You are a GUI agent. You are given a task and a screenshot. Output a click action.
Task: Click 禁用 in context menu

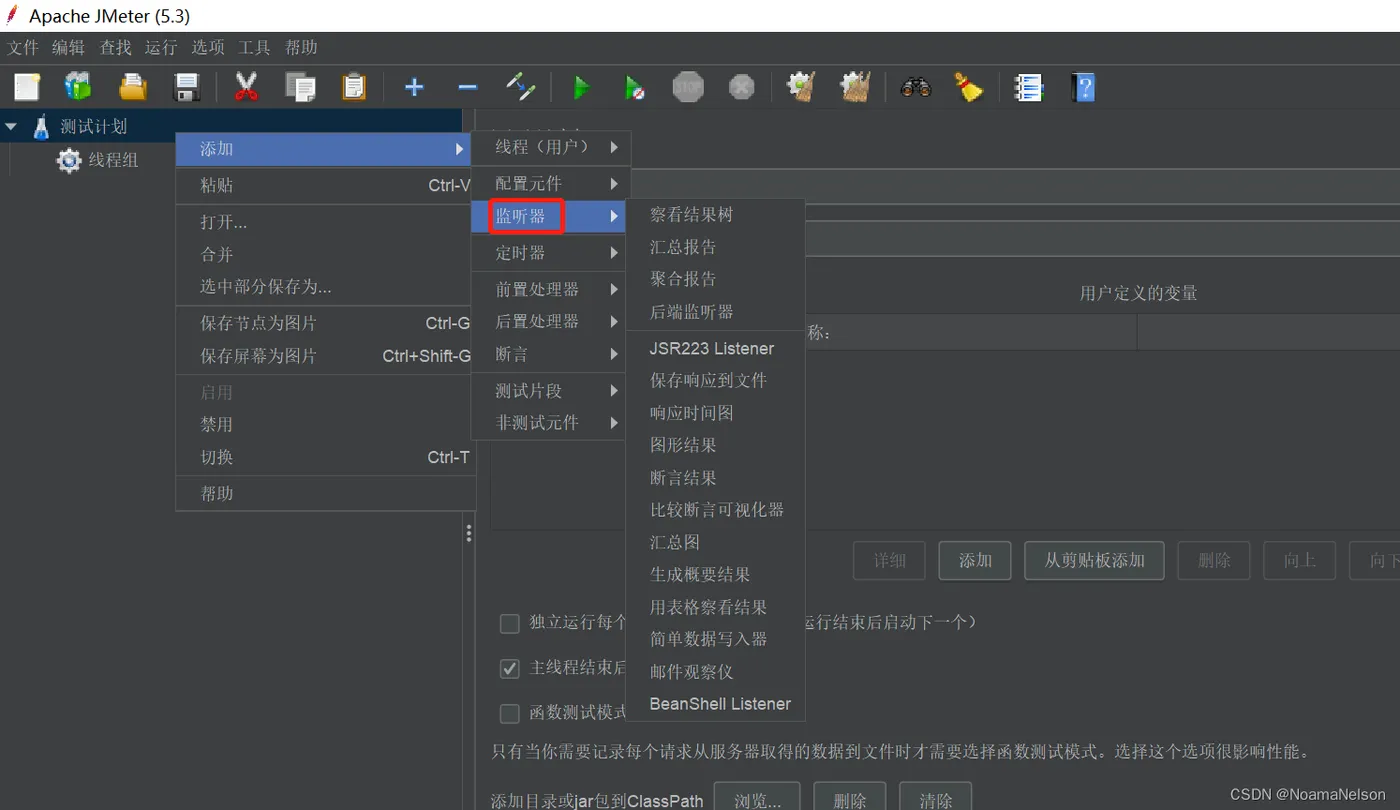coord(325,424)
